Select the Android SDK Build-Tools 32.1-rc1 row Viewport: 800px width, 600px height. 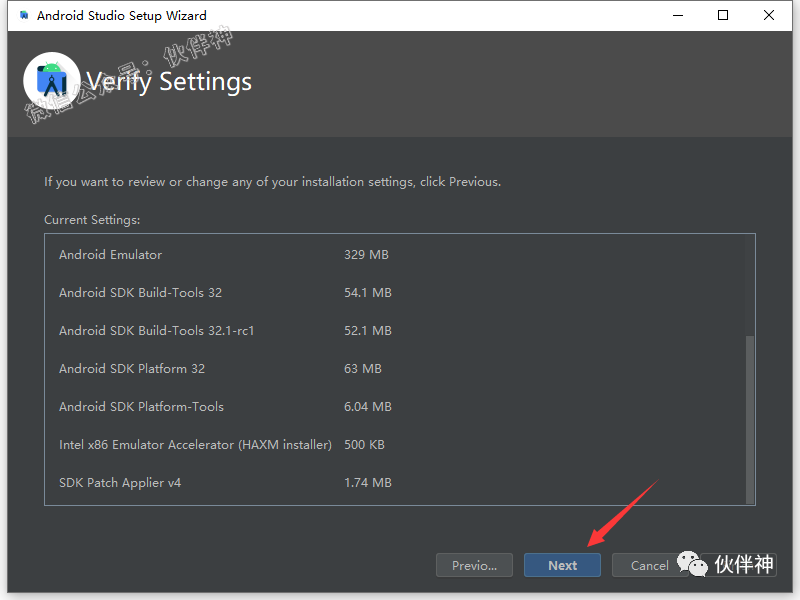394,331
